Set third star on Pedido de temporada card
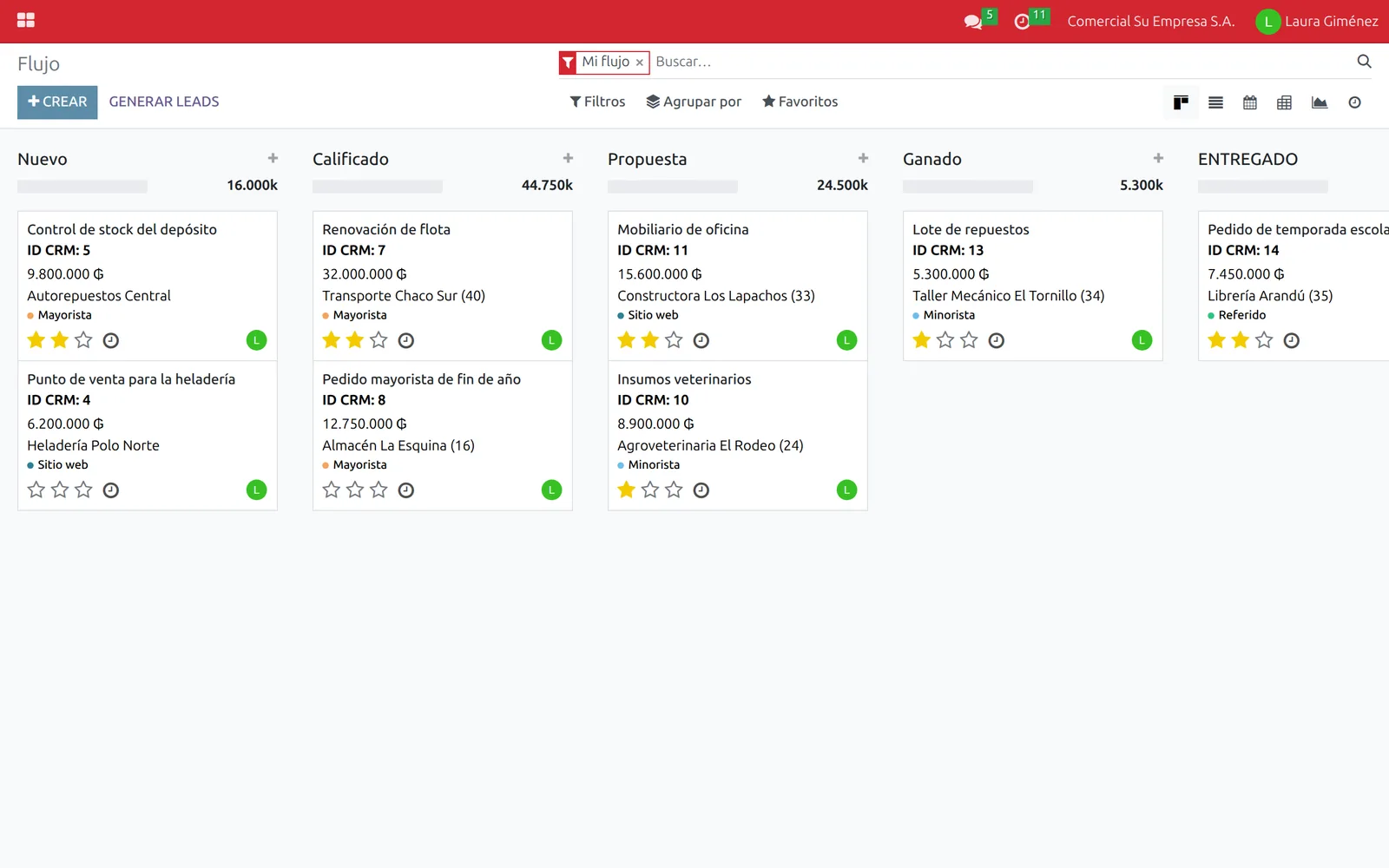Image resolution: width=1389 pixels, height=868 pixels. pos(1264,340)
